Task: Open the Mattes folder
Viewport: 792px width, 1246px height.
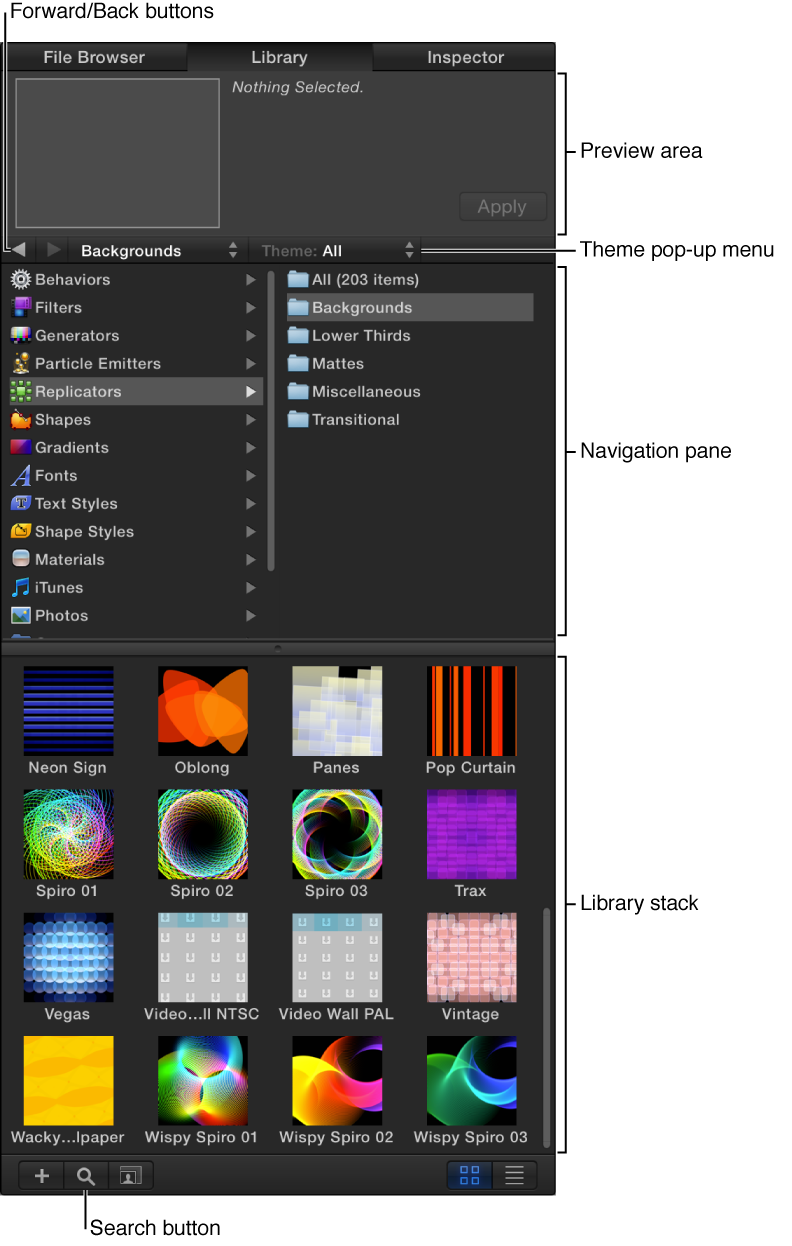Action: [410, 364]
